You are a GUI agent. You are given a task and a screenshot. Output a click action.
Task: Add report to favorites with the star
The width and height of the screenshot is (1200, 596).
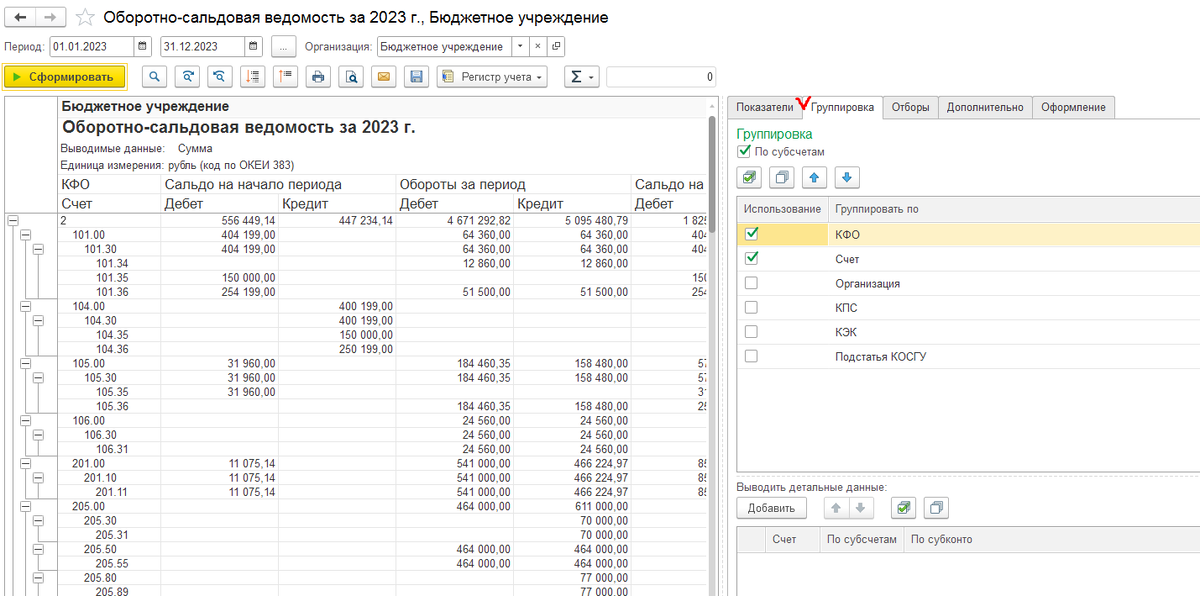pos(86,18)
